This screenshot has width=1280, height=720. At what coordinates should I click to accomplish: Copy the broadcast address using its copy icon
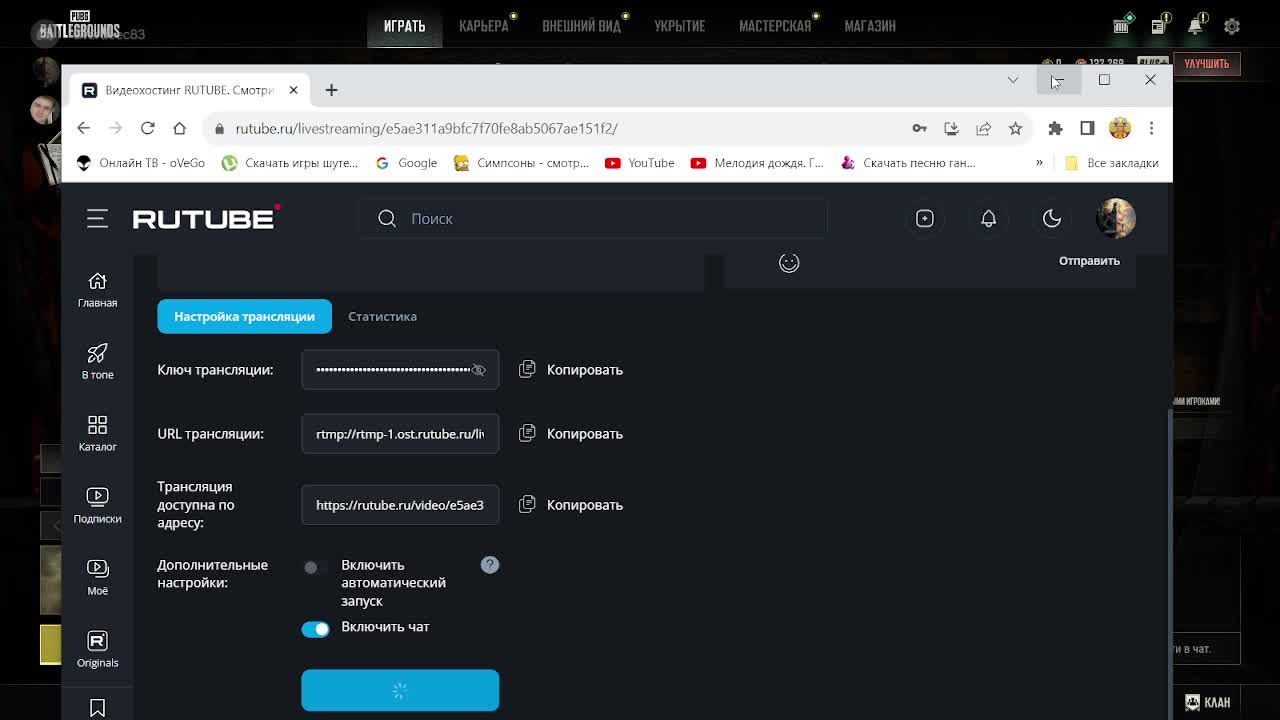(x=527, y=504)
